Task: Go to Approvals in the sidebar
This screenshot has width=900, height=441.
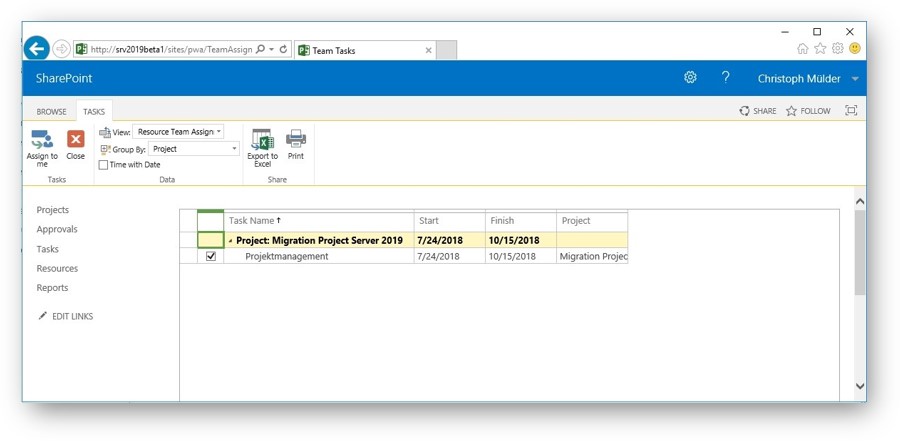Action: tap(57, 229)
